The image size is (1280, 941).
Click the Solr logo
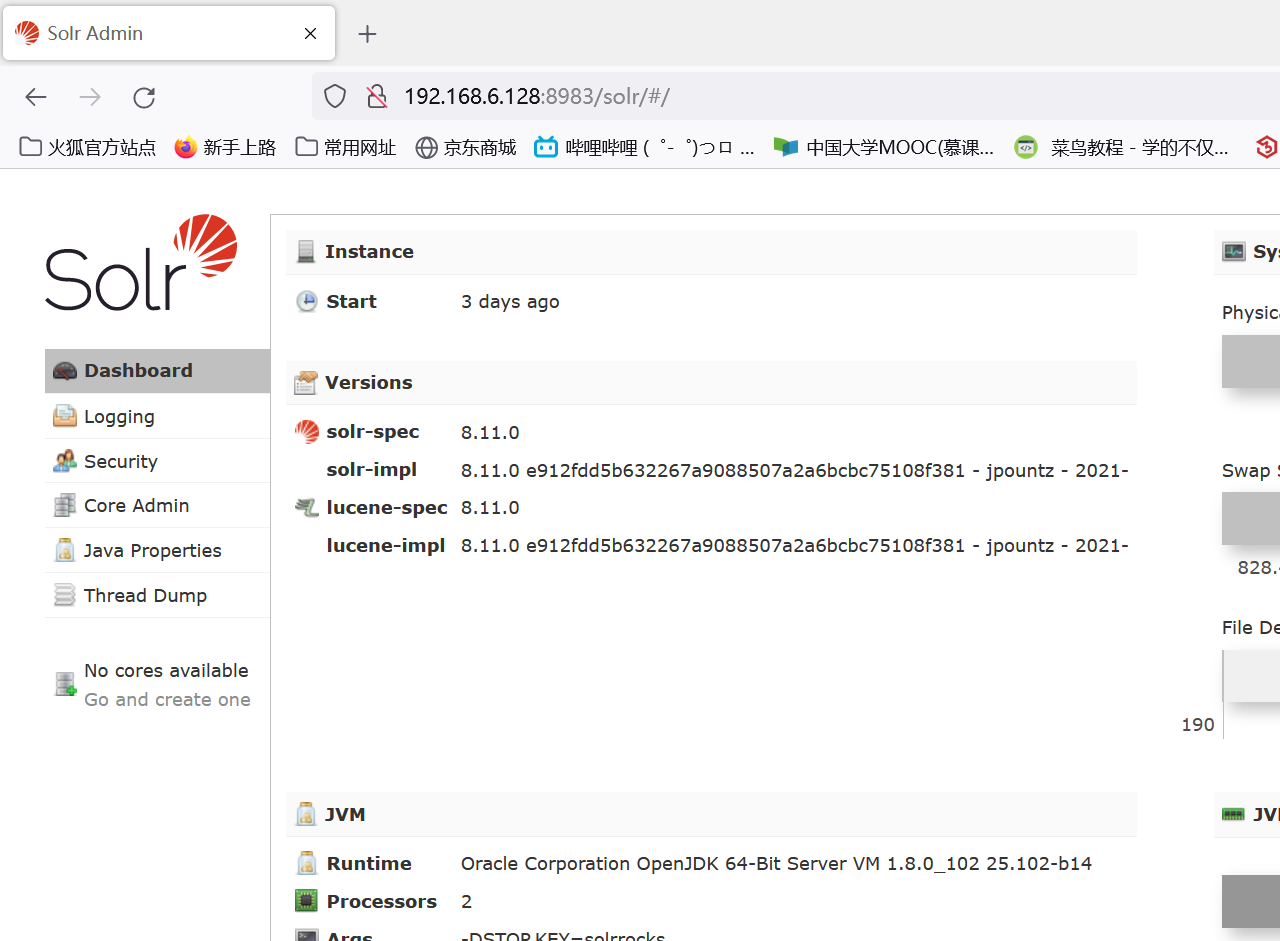[x=141, y=262]
